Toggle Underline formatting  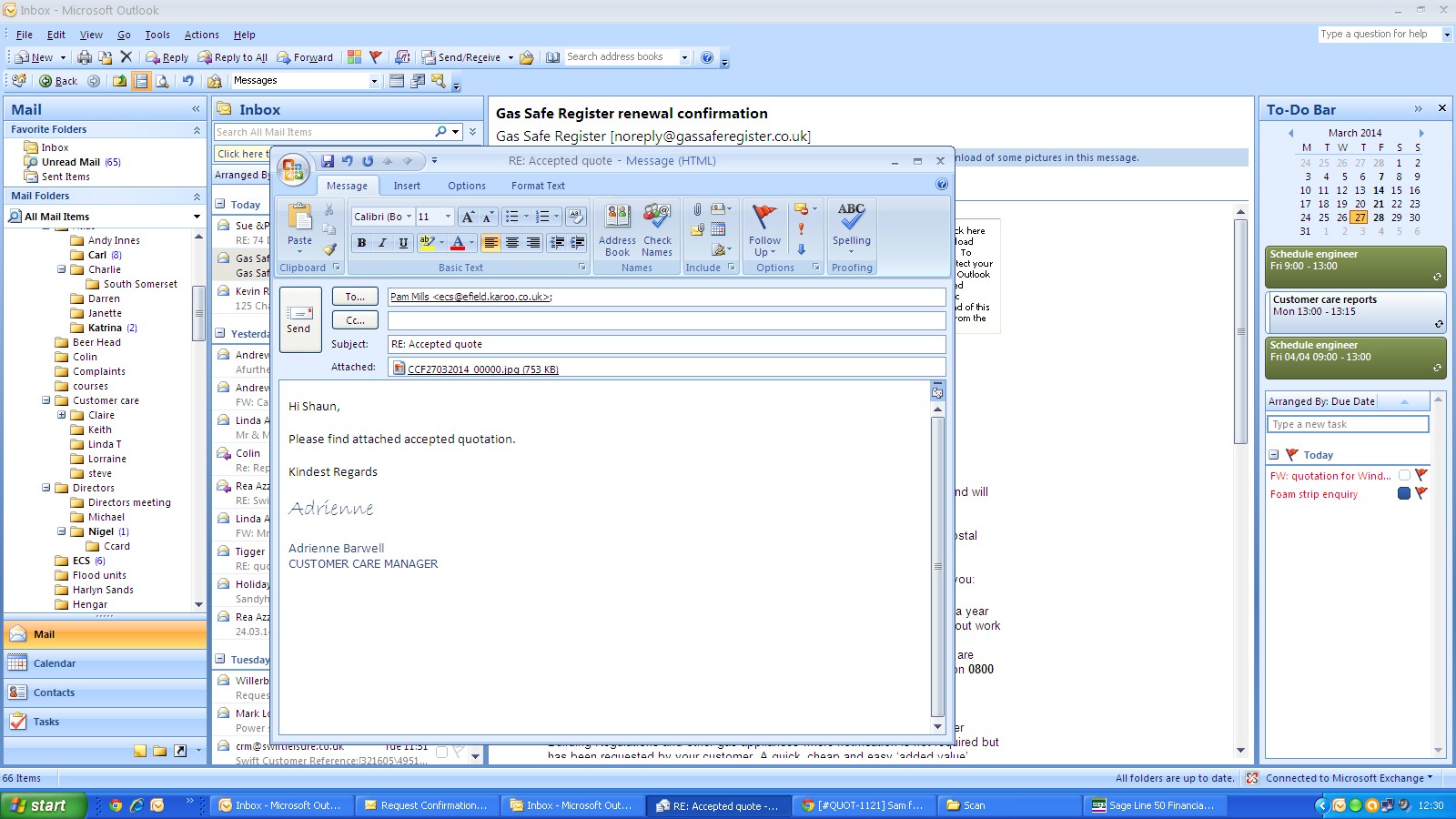pos(403,242)
